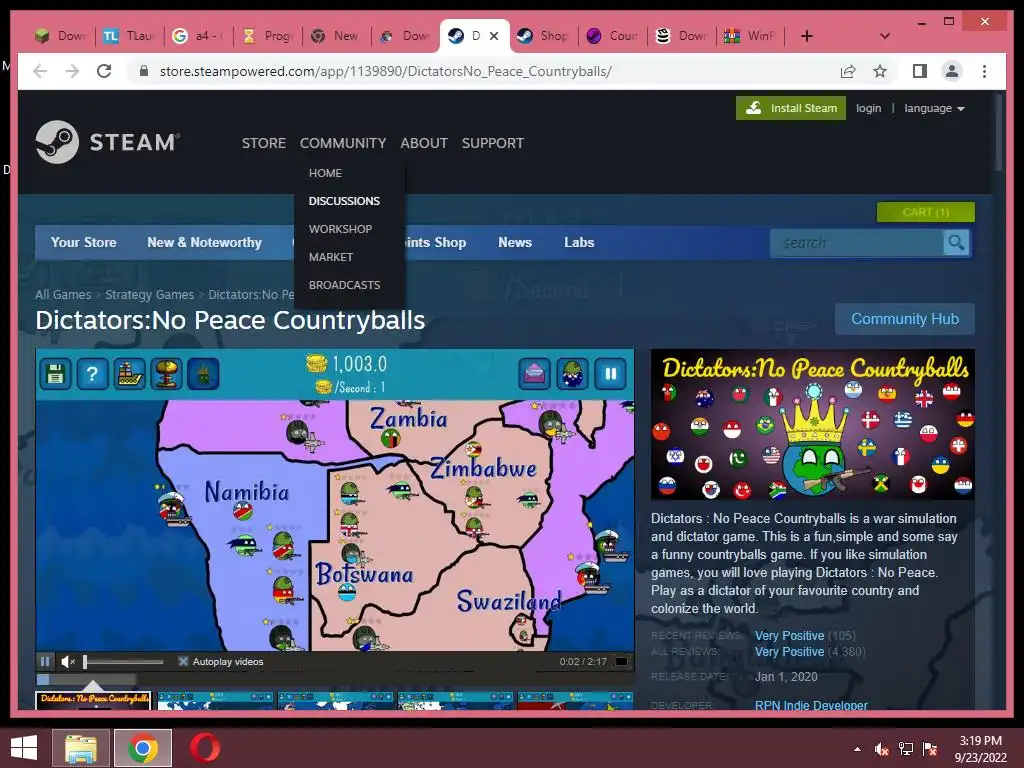The width and height of the screenshot is (1024, 768).
Task: Open a new browser tab with the plus button
Action: [x=807, y=36]
